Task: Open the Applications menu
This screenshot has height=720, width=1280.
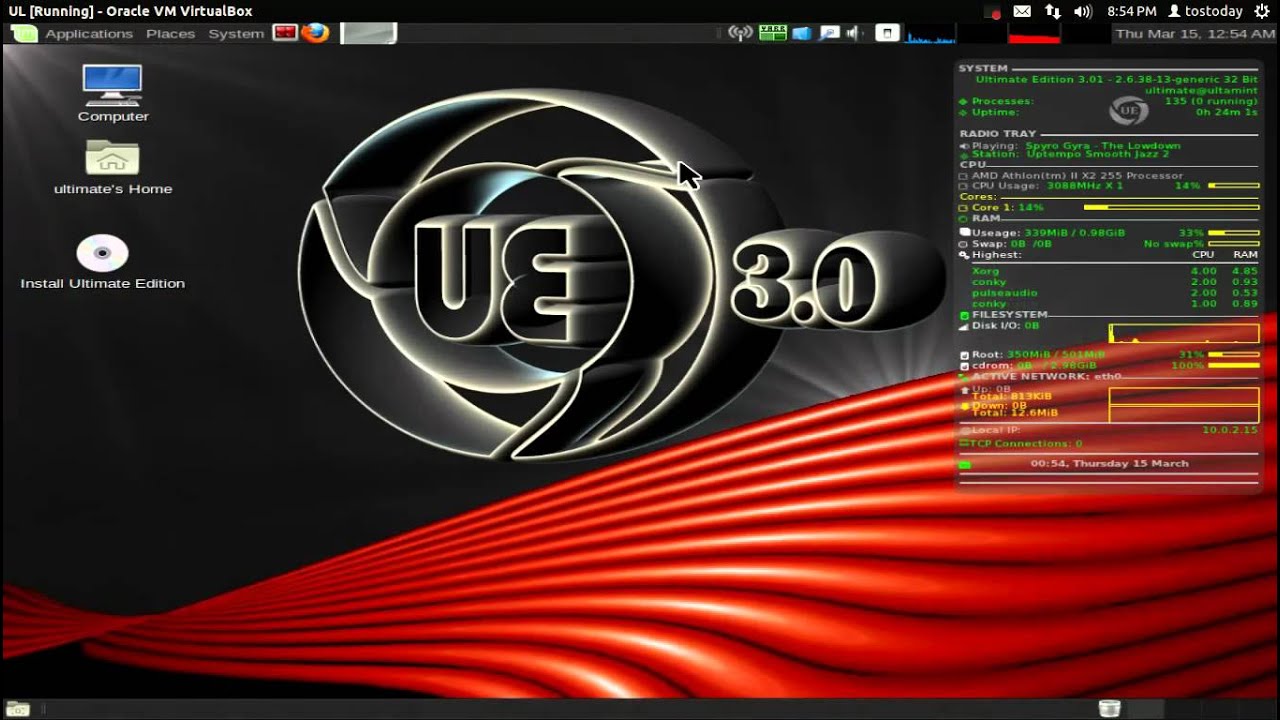Action: click(x=88, y=33)
